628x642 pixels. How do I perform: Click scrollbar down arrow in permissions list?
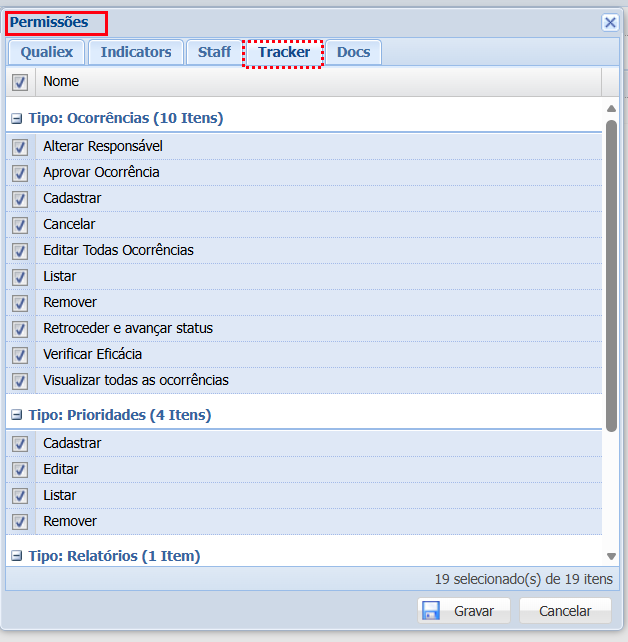click(x=611, y=556)
